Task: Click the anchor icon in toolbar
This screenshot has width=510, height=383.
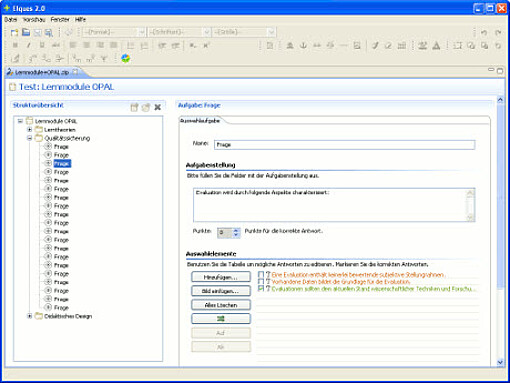Action: point(303,45)
